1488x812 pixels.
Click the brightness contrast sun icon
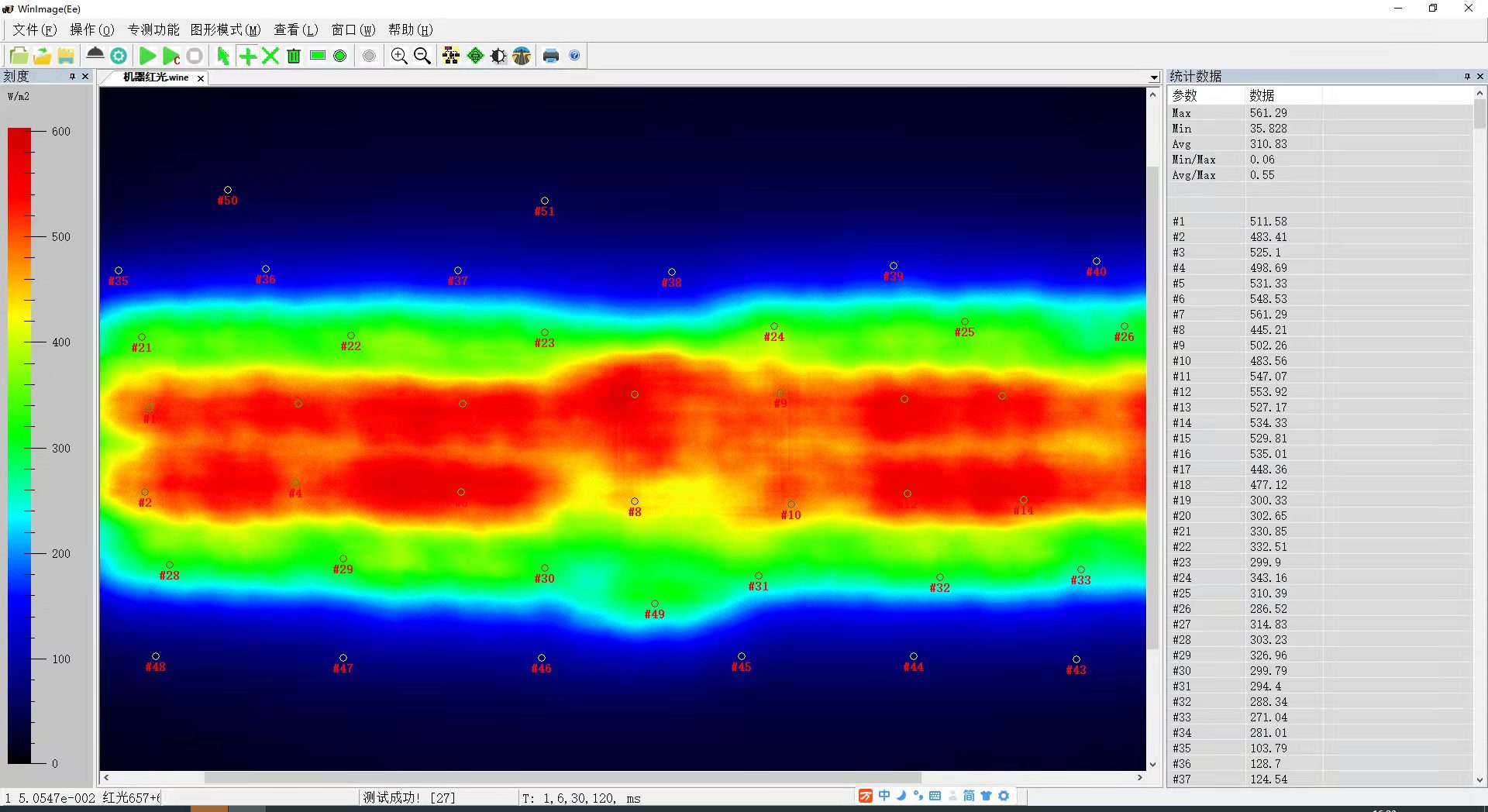(498, 56)
